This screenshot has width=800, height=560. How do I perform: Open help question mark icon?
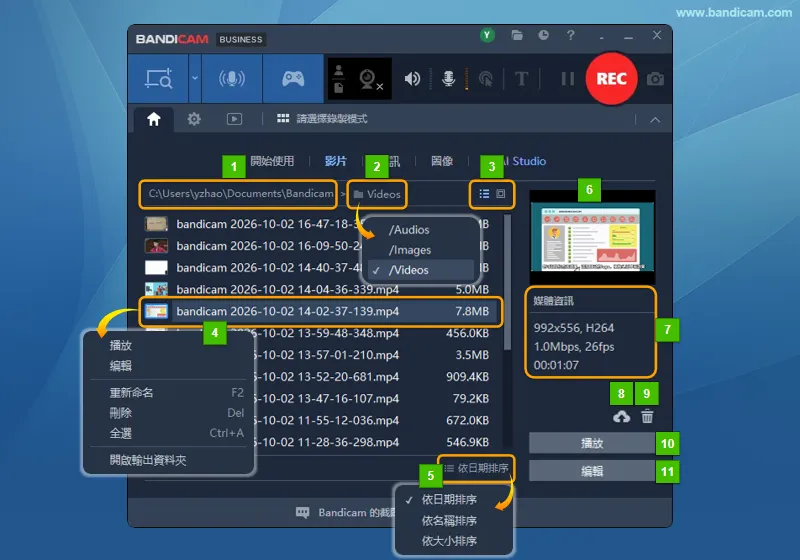570,35
